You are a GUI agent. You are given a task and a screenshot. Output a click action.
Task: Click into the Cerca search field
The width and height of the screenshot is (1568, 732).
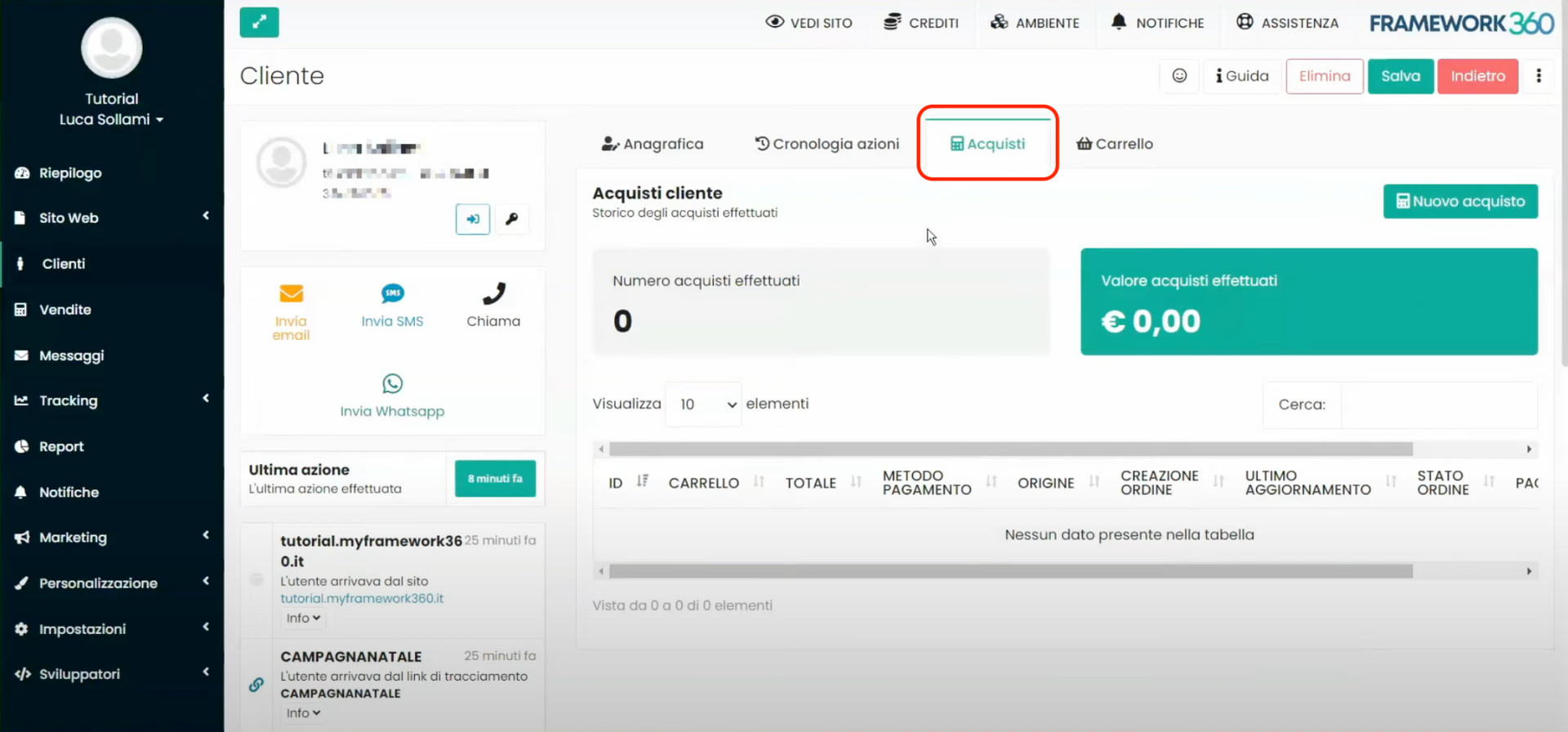pyautogui.click(x=1438, y=404)
